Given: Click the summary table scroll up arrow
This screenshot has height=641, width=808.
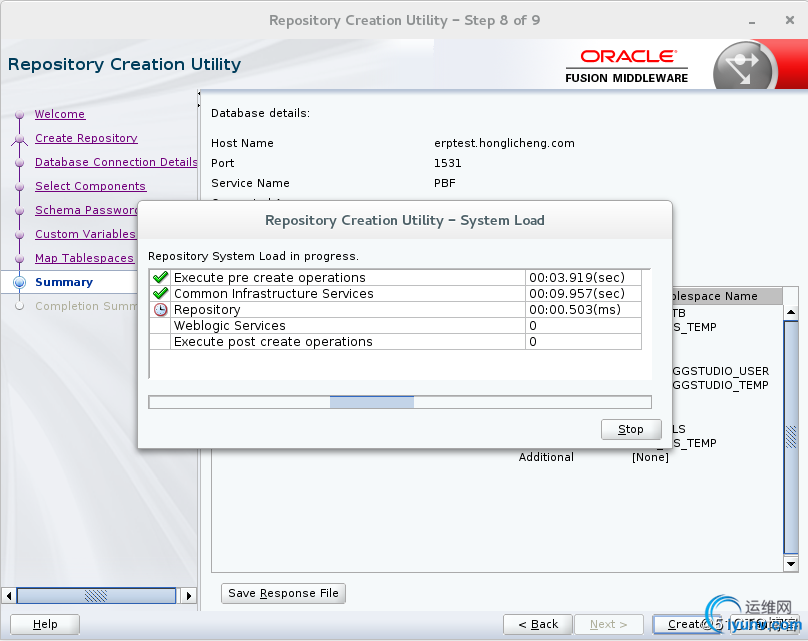Looking at the screenshot, I should (791, 312).
